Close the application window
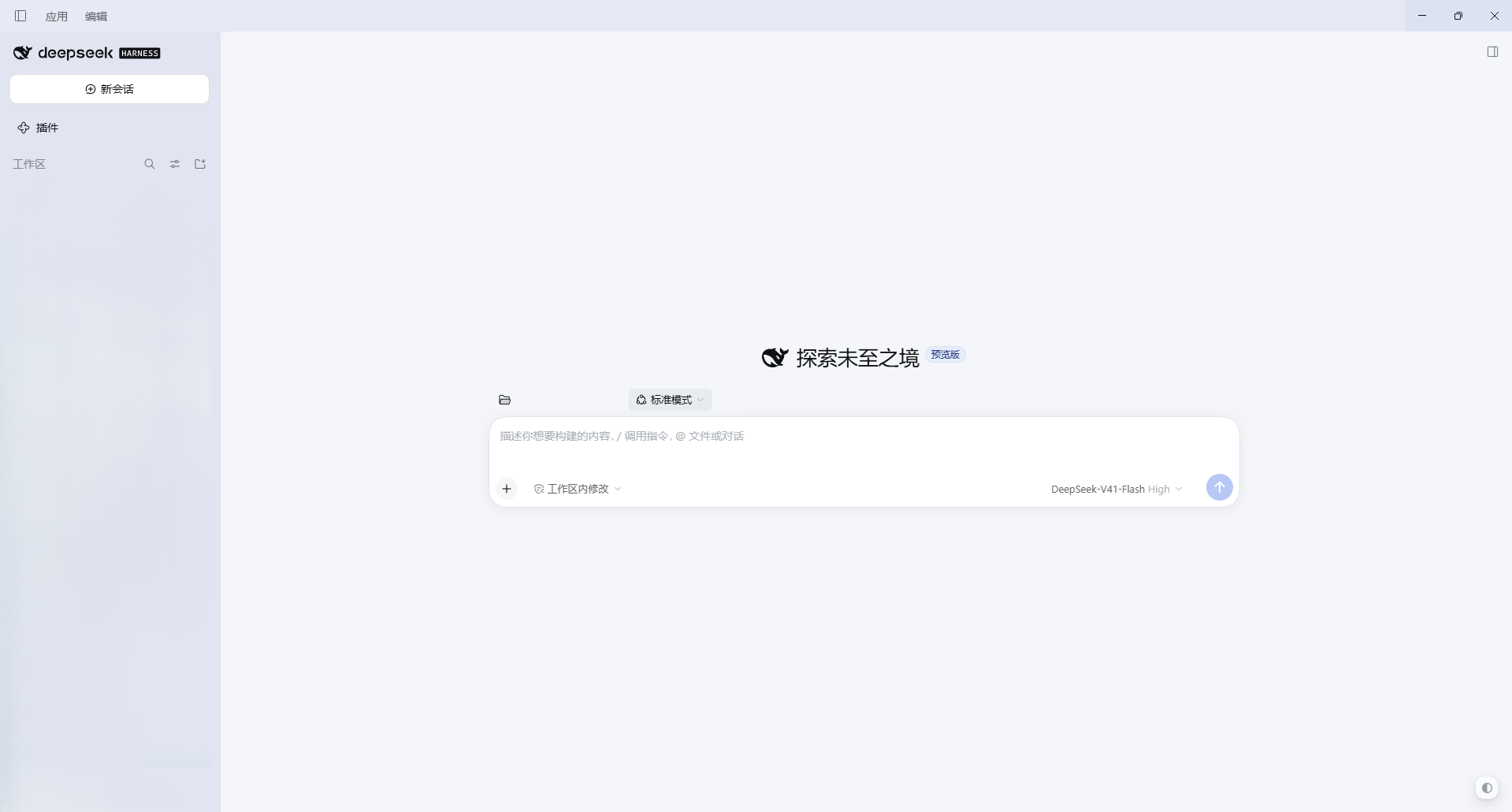 click(x=1495, y=16)
